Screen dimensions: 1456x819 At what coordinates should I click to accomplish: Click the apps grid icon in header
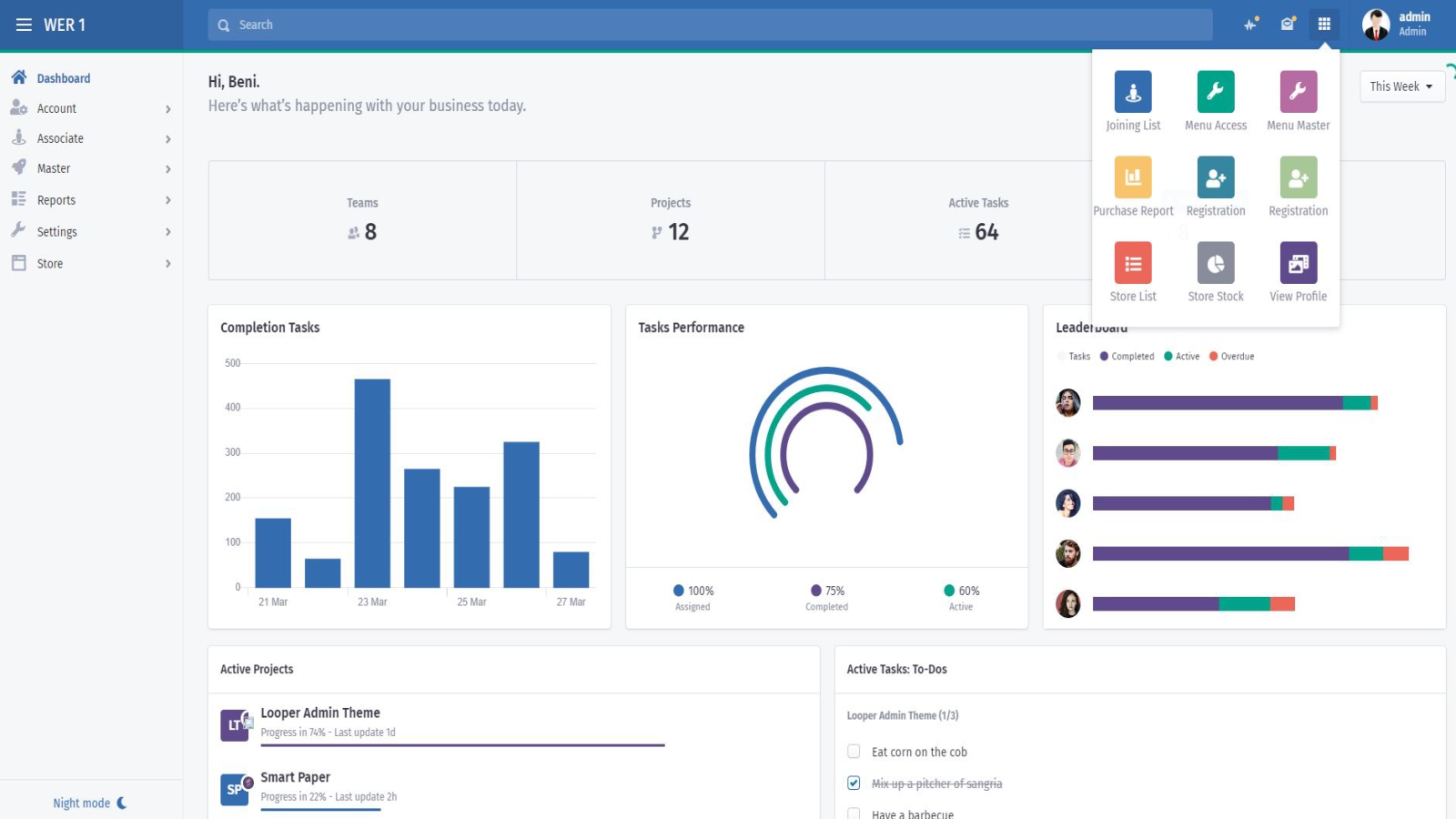pyautogui.click(x=1324, y=25)
